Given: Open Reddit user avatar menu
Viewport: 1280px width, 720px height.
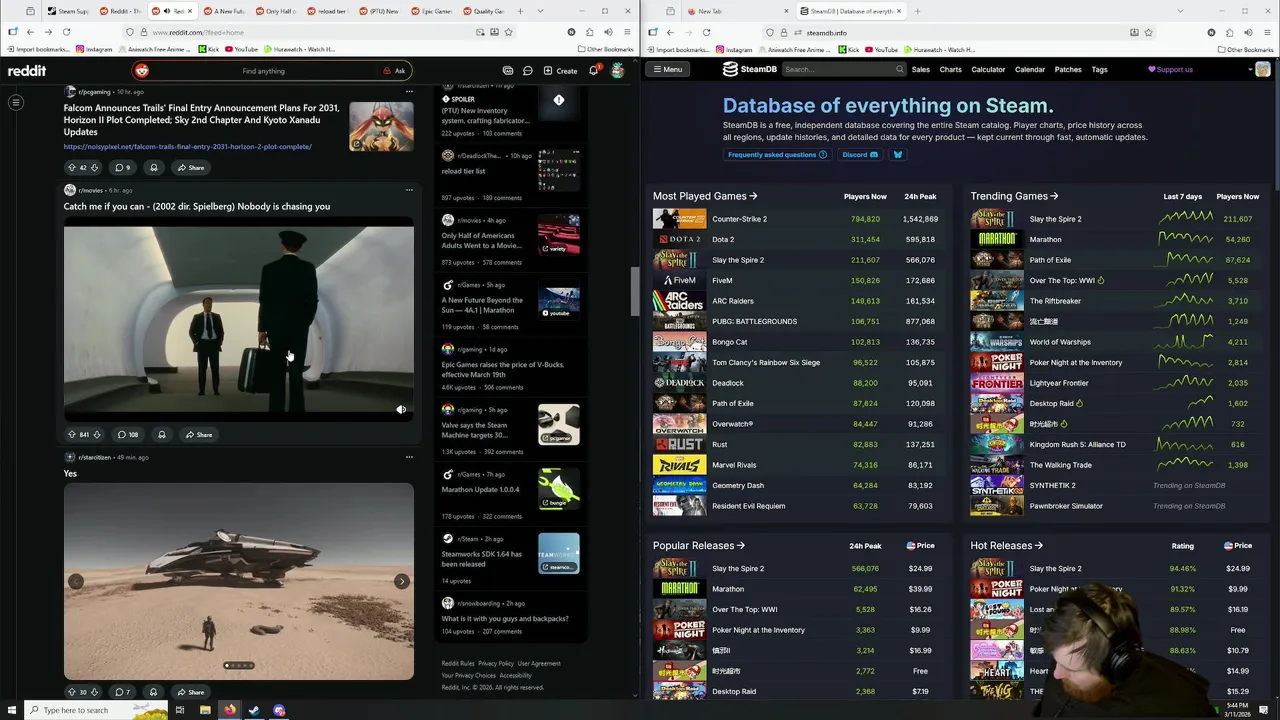Looking at the screenshot, I should (618, 70).
